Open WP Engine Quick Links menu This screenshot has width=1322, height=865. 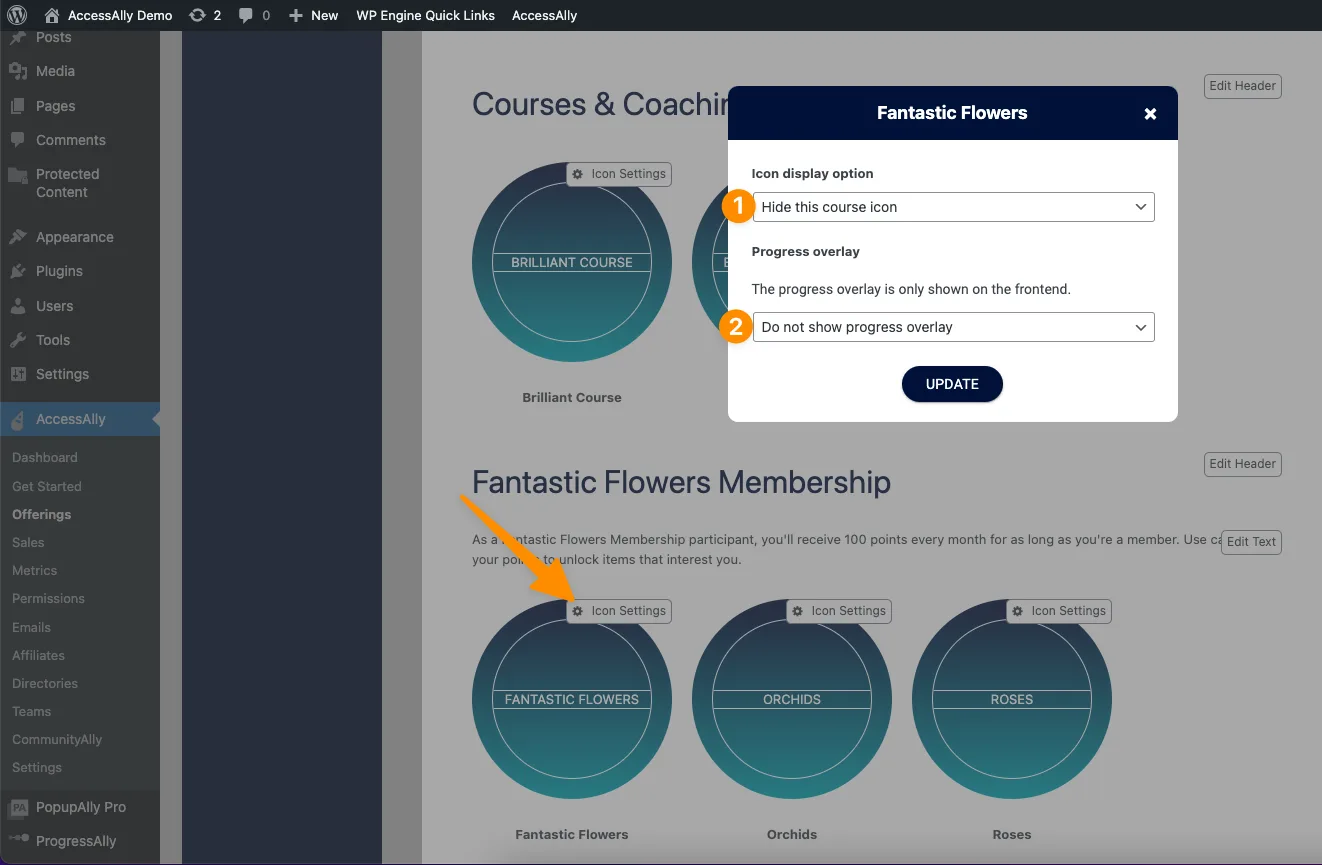tap(426, 15)
